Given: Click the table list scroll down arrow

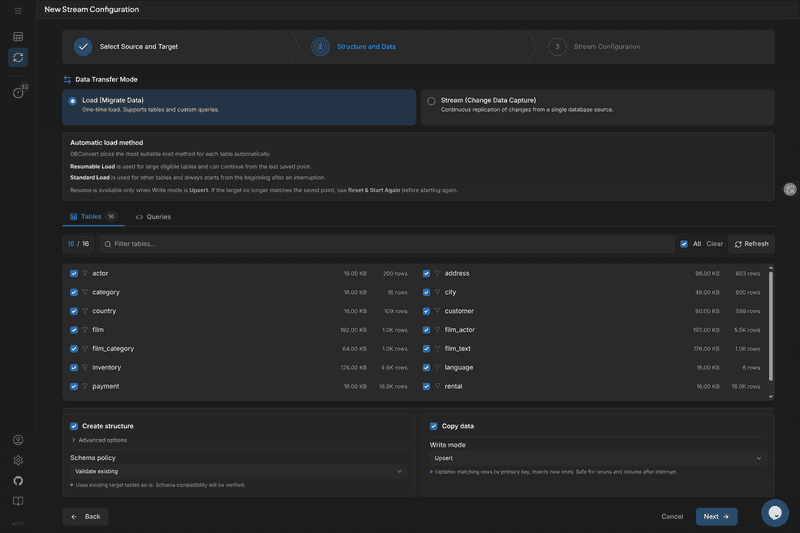Looking at the screenshot, I should 770,396.
